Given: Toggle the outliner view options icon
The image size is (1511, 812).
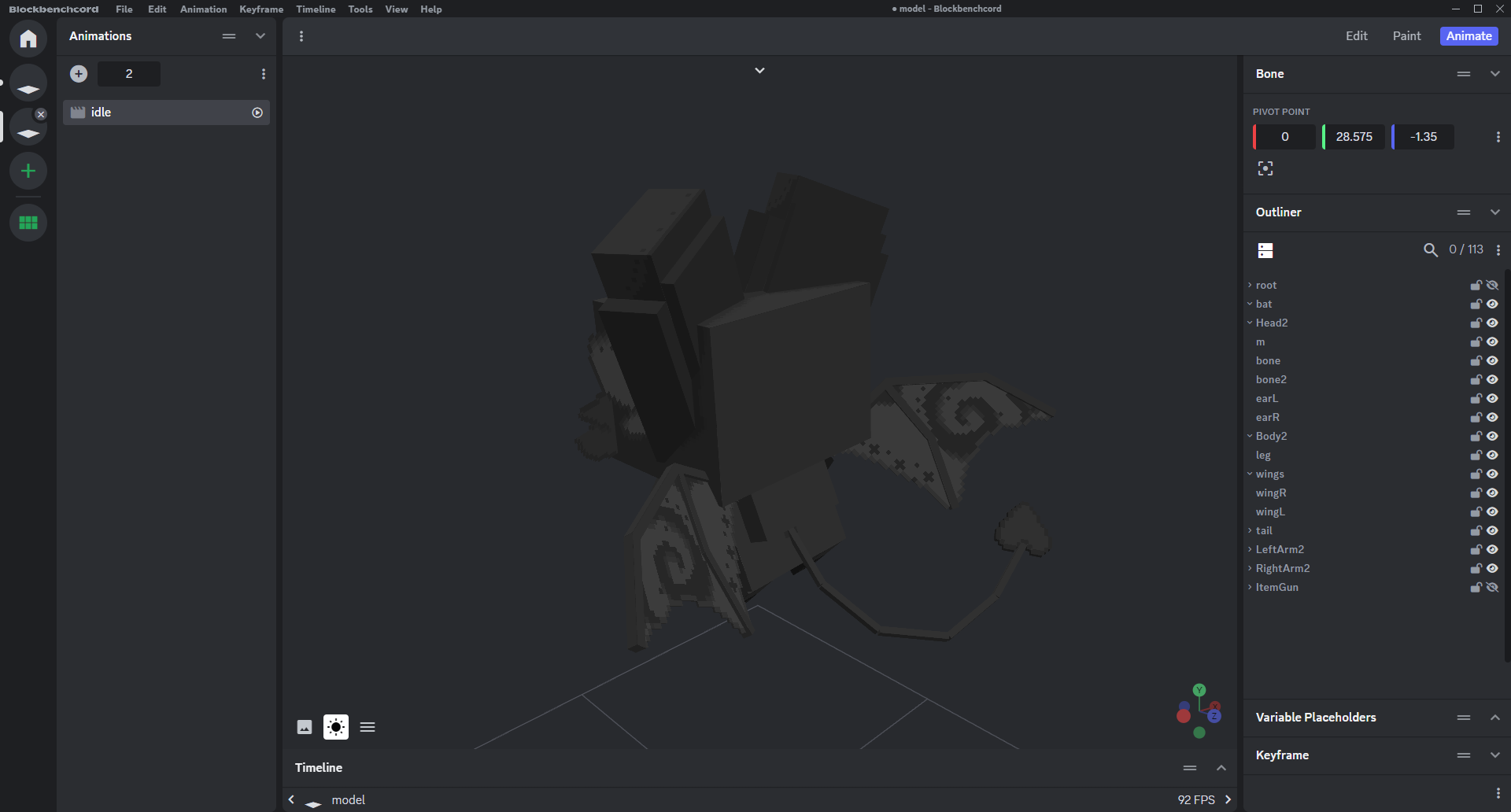Looking at the screenshot, I should (x=1265, y=250).
